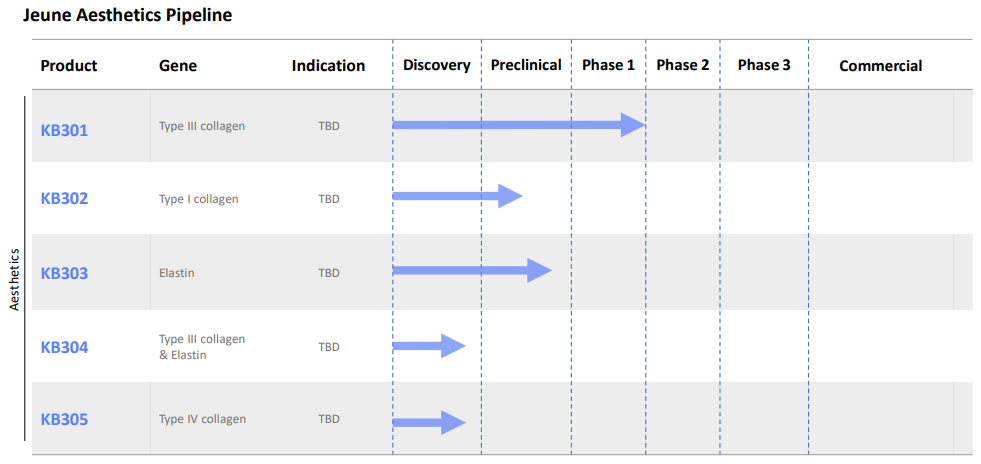Open the KB303 product entry
This screenshot has width=981, height=464.
(x=64, y=273)
